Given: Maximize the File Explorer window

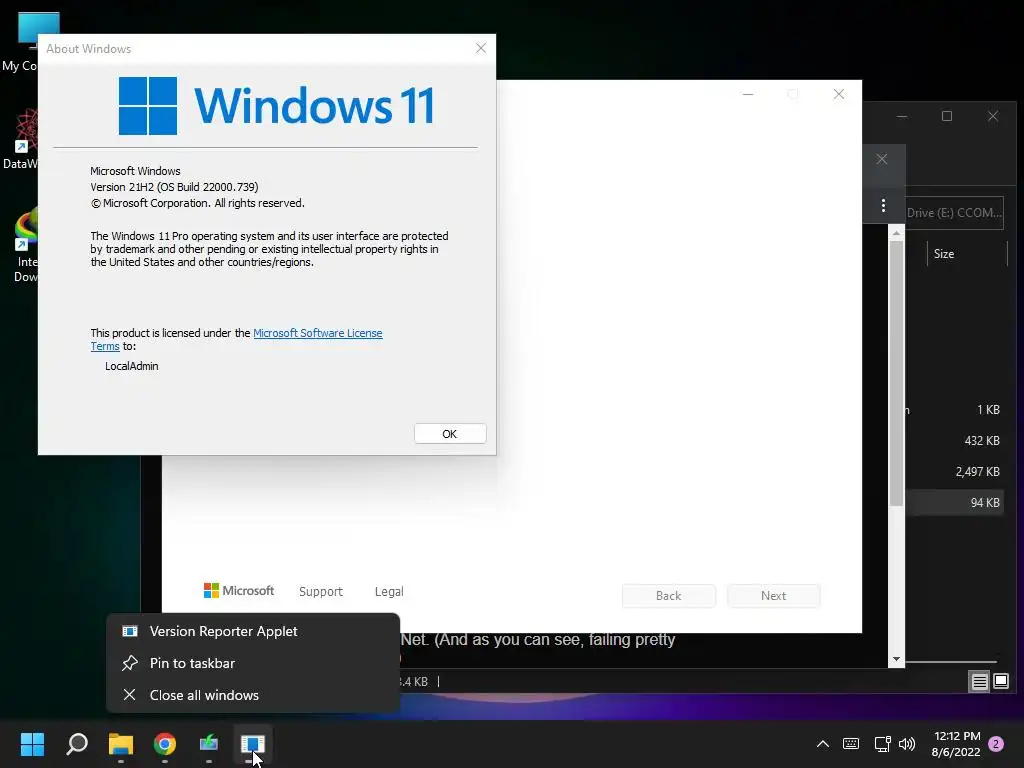Looking at the screenshot, I should [x=947, y=116].
